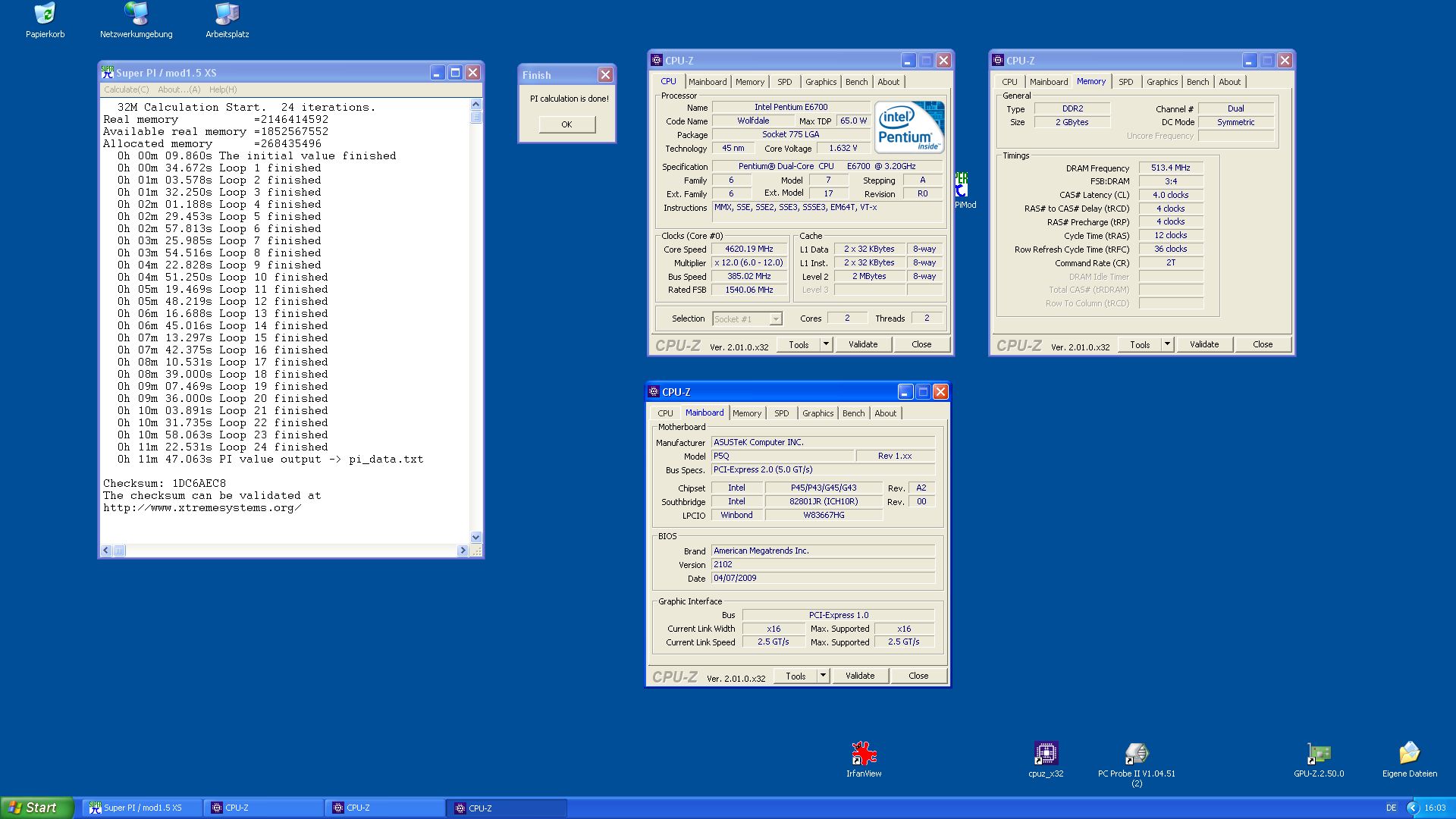Expand Tools dropdown arrow in CPU-Z CPU window
This screenshot has width=1456, height=819.
click(825, 344)
